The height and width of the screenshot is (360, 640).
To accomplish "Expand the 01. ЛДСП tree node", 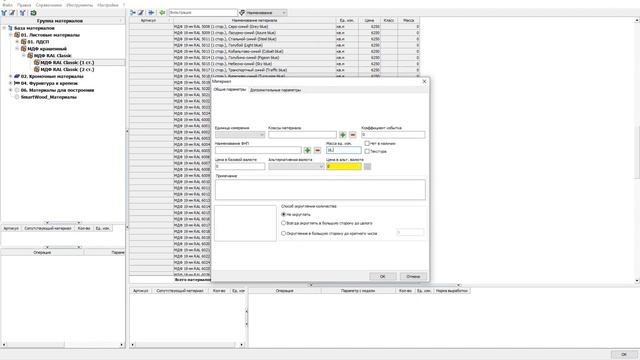I will click(x=17, y=42).
